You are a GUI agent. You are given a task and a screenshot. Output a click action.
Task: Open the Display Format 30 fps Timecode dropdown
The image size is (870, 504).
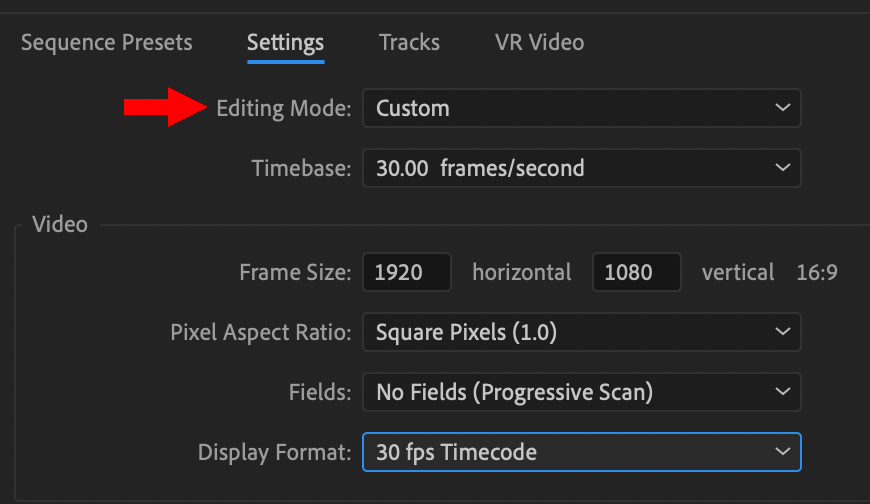click(581, 452)
